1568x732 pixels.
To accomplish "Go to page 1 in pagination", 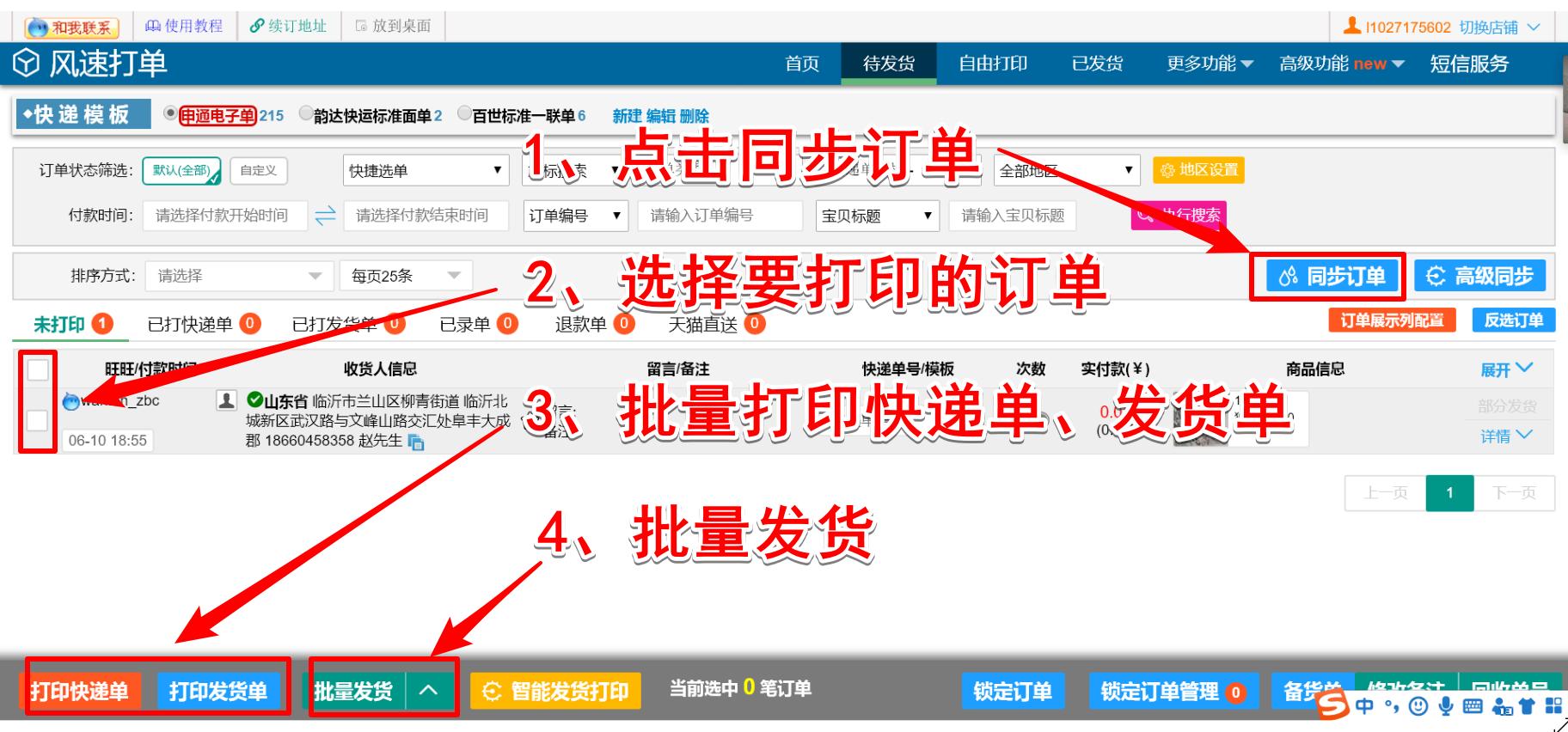I will [1449, 493].
